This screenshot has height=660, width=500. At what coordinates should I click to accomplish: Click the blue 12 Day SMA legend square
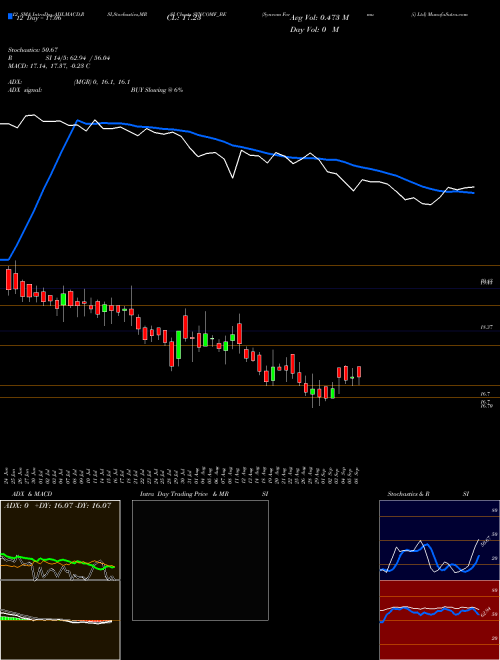[10, 16]
